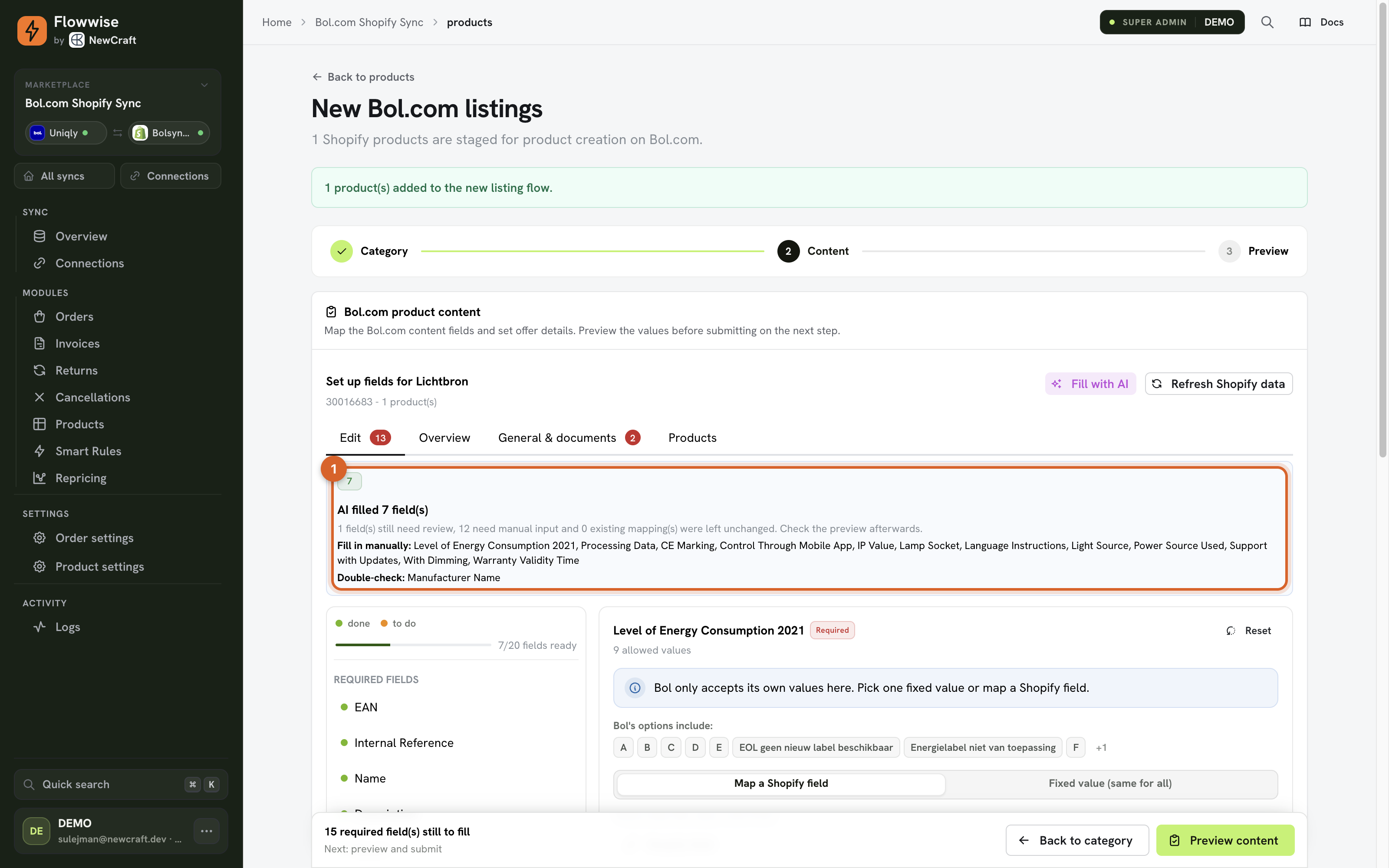The width and height of the screenshot is (1389, 868).
Task: Click the Bol.com product content clipboard icon
Action: click(331, 312)
